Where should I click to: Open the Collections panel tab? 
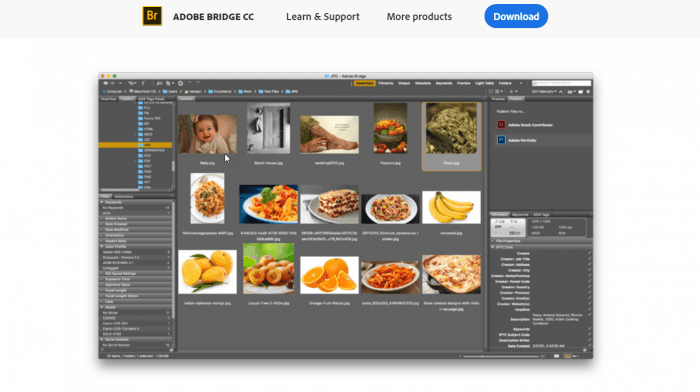coord(124,196)
